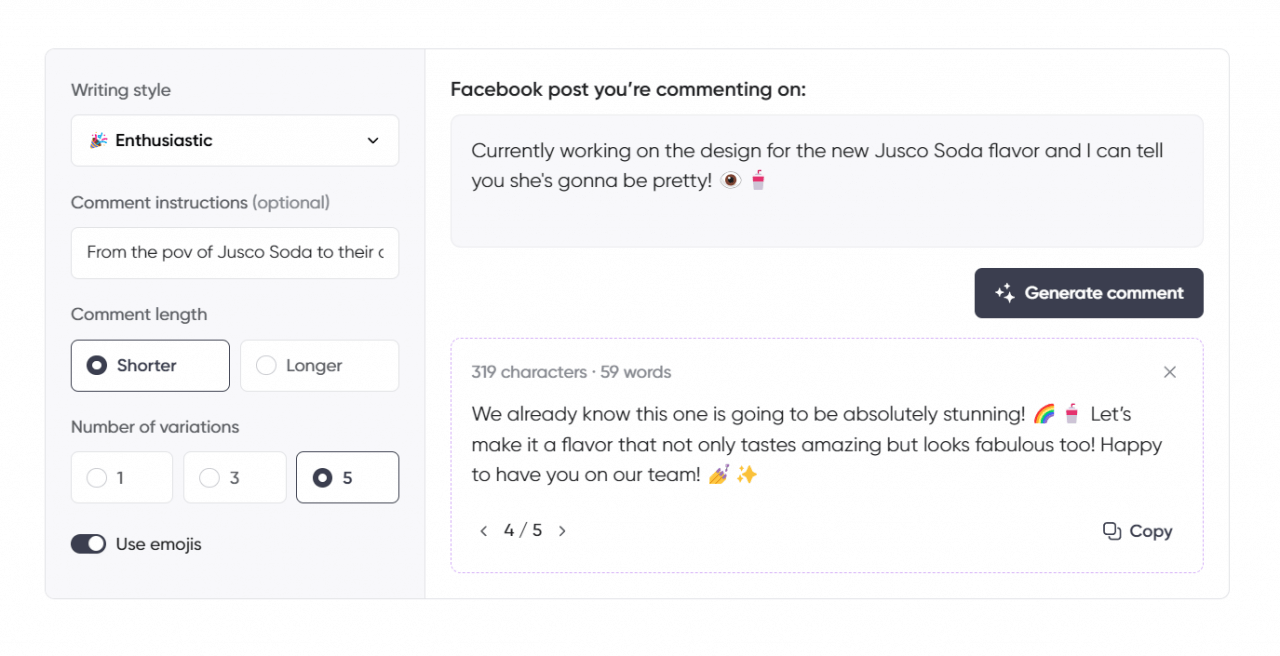Click Generate comment

pos(1088,293)
